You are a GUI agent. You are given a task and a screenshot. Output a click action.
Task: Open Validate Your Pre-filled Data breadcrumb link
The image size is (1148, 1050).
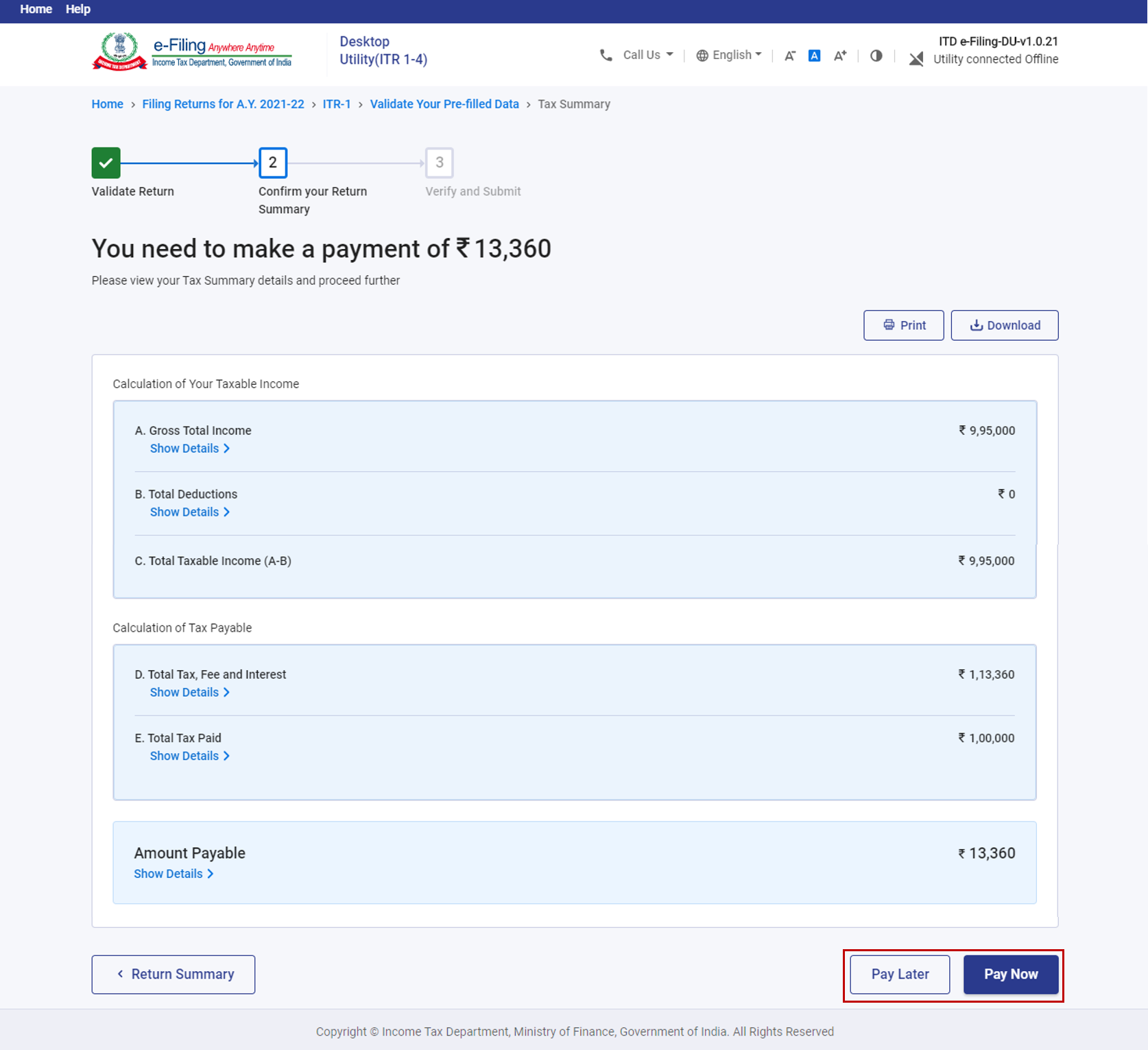tap(444, 104)
